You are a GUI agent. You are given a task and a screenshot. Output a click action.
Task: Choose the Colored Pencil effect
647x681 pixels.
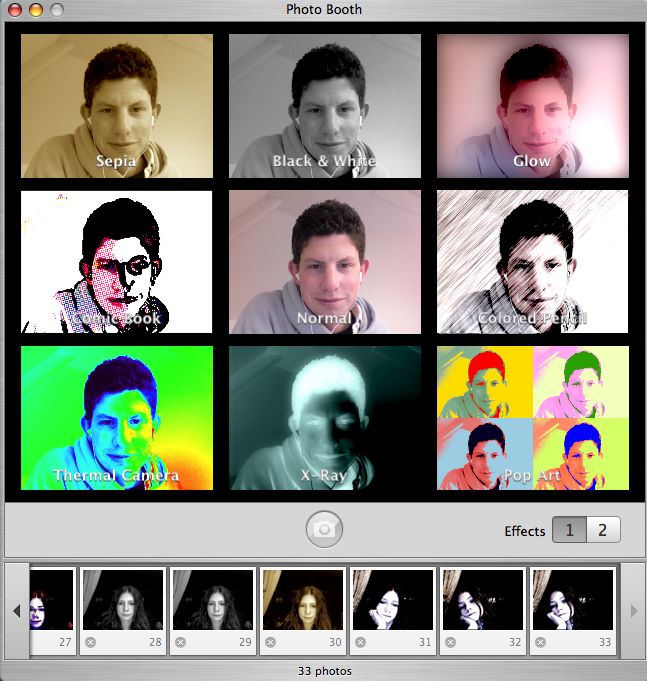click(x=533, y=262)
